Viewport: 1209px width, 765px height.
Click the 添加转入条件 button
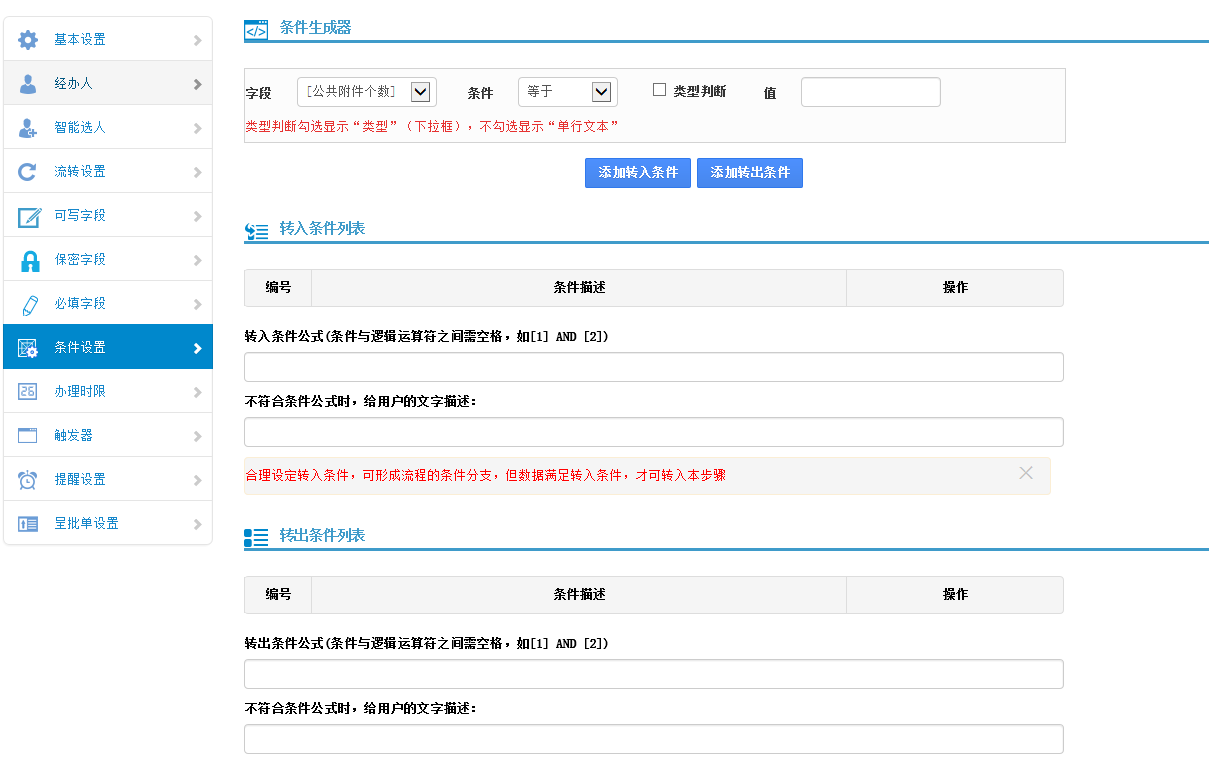(638, 173)
